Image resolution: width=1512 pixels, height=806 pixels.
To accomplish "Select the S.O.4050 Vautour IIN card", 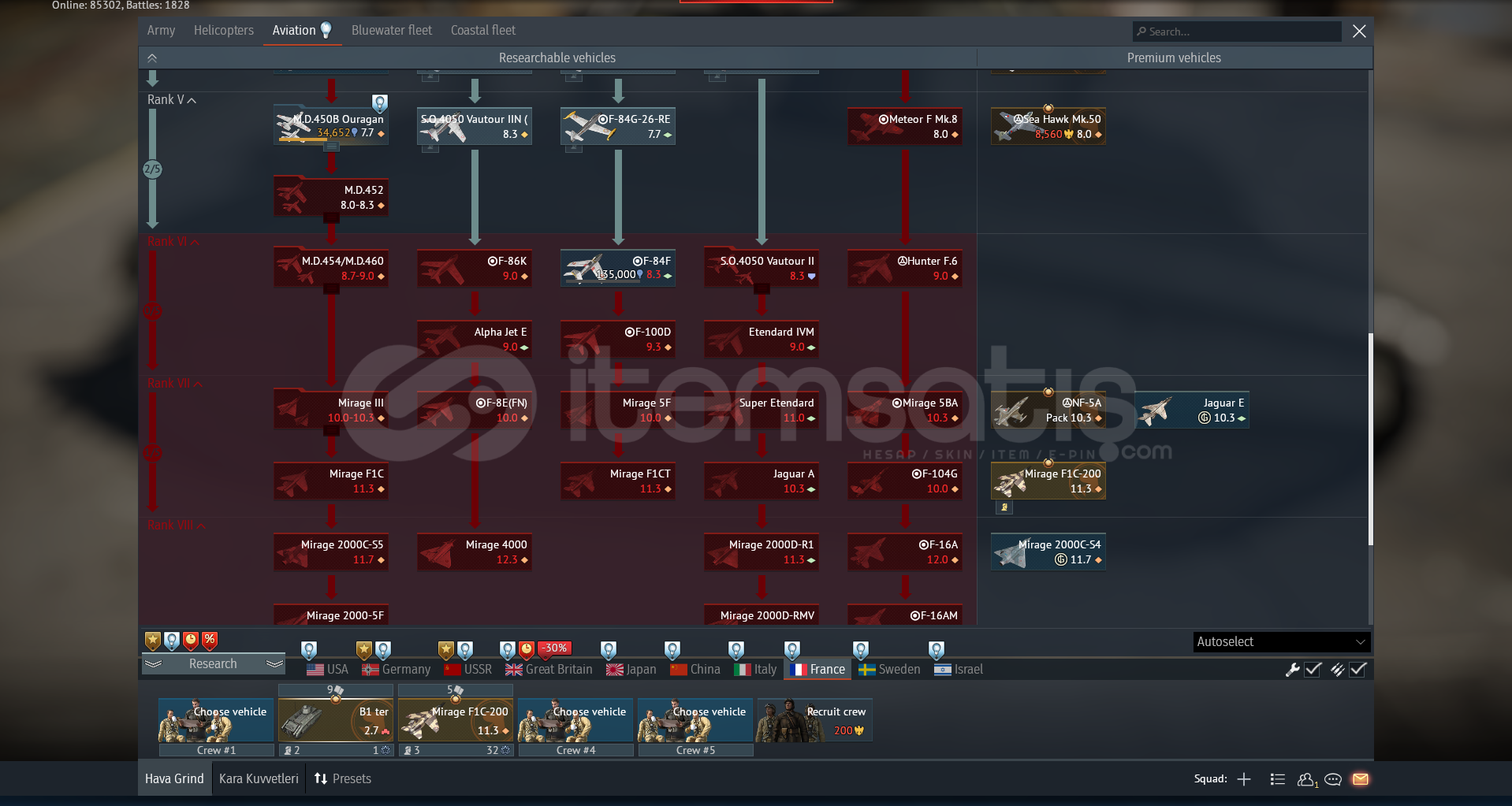I will (x=475, y=126).
